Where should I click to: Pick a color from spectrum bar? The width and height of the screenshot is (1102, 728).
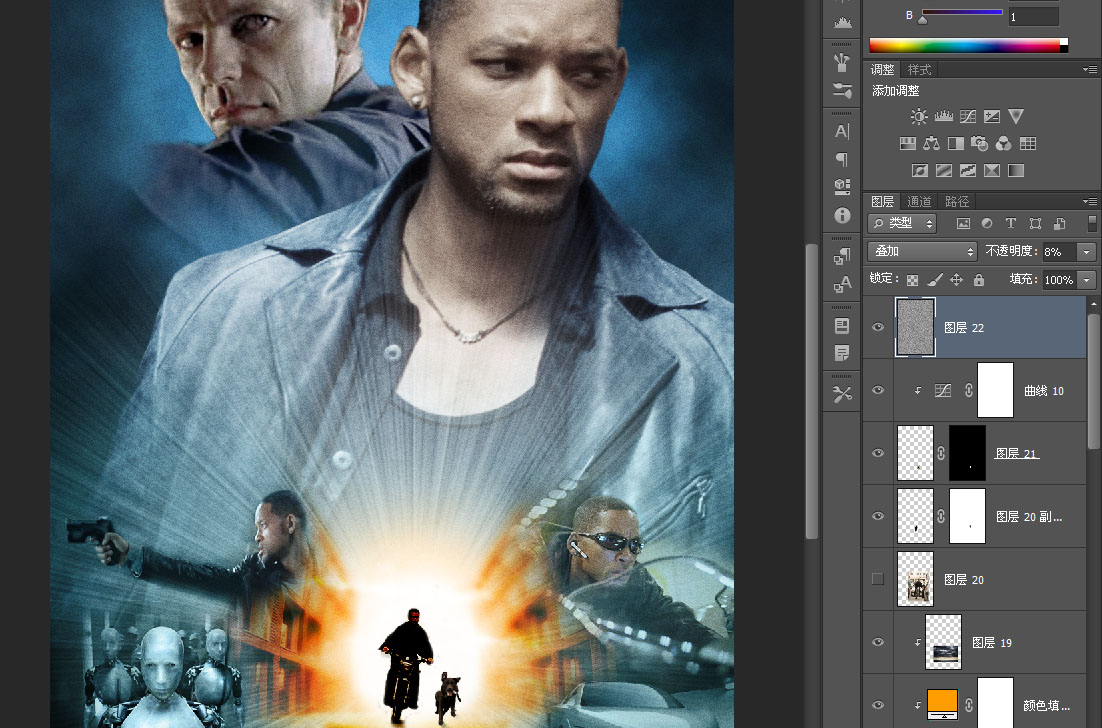coord(968,46)
